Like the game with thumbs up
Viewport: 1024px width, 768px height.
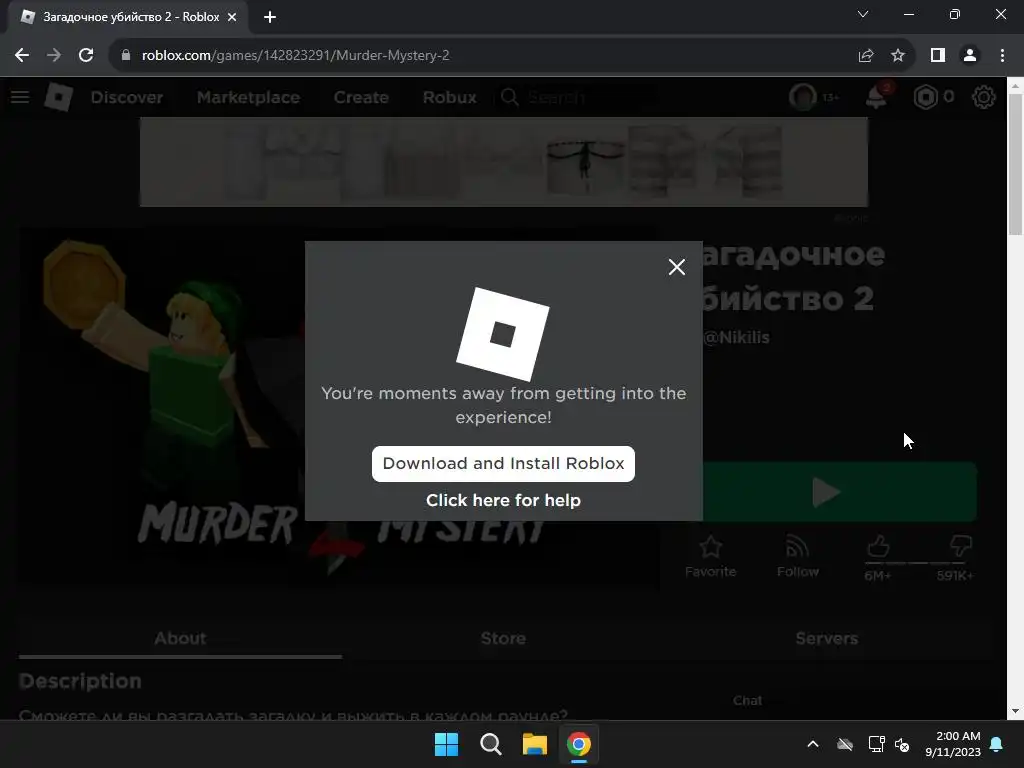[x=878, y=547]
